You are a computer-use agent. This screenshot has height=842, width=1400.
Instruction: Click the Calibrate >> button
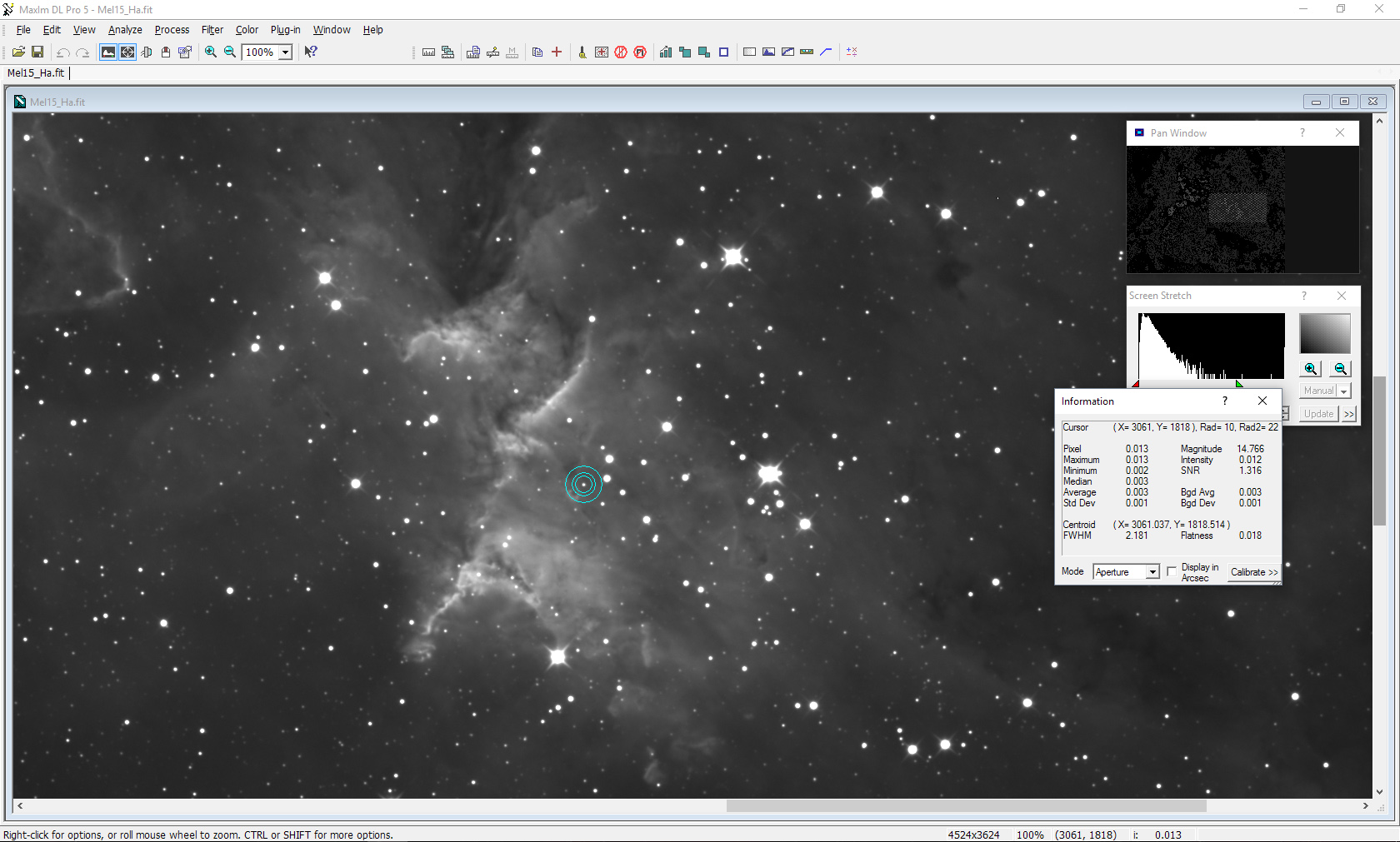pyautogui.click(x=1253, y=572)
